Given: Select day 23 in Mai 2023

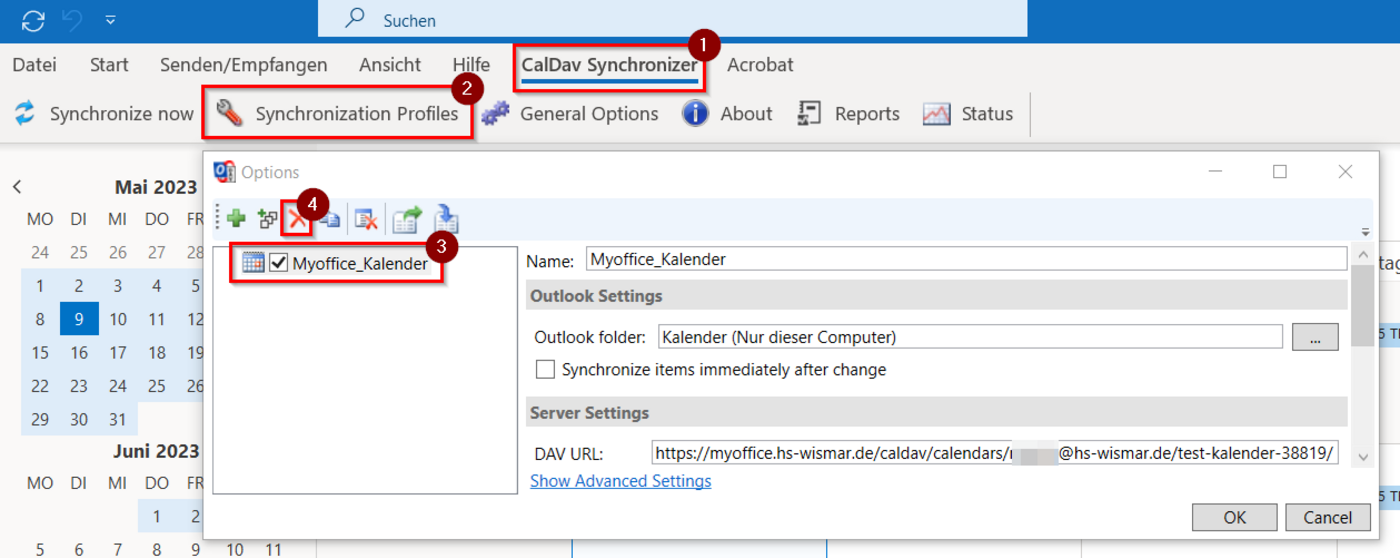Looking at the screenshot, I should pos(79,386).
